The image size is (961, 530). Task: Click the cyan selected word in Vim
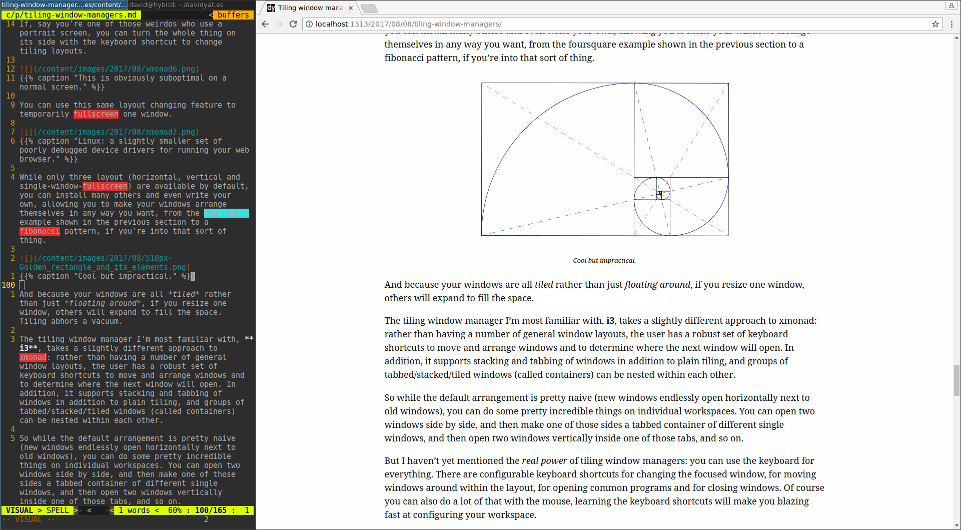(x=226, y=213)
